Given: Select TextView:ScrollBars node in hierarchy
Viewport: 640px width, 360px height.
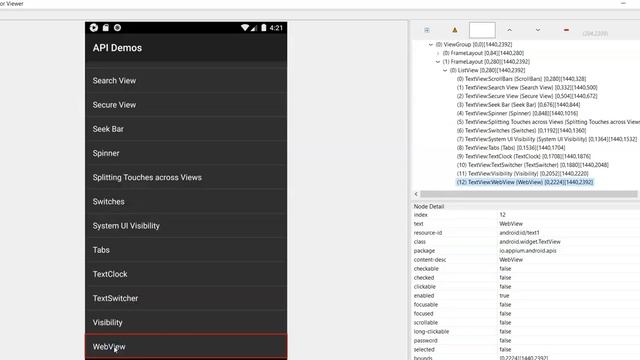Looking at the screenshot, I should (x=521, y=79).
